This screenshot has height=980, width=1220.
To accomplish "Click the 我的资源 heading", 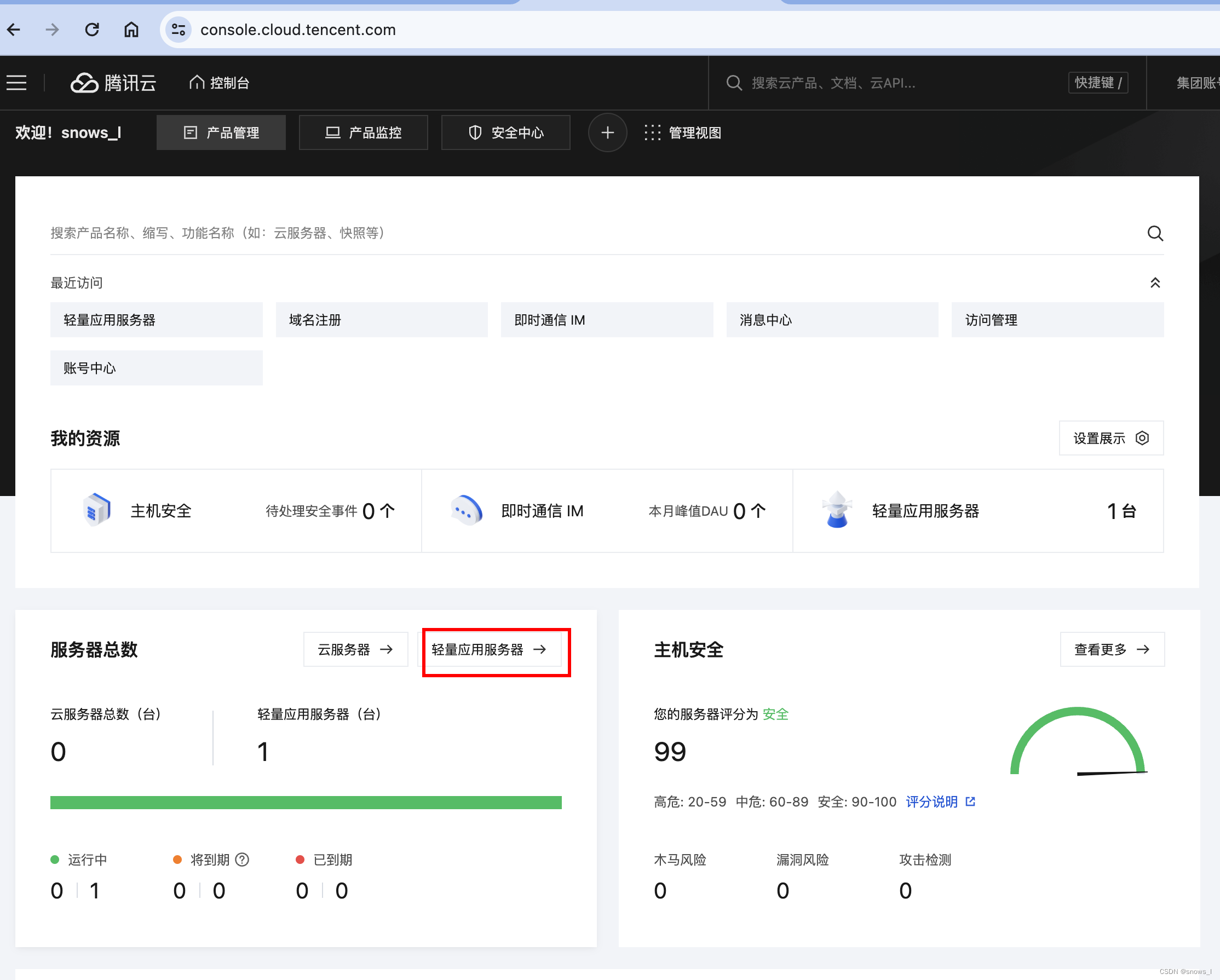I will tap(85, 438).
